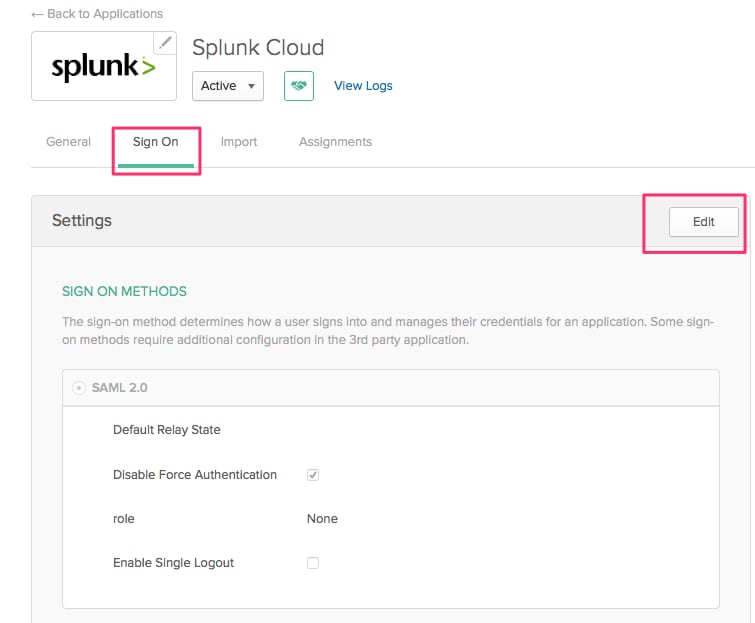Click the Settings section header
Image resolution: width=755 pixels, height=623 pixels.
(82, 221)
